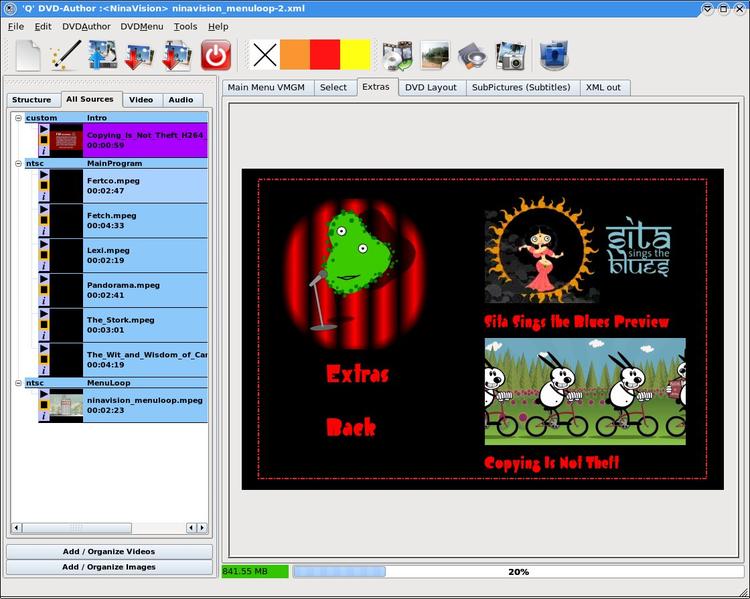The image size is (750, 599).
Task: Click stop square on Fetch.mpeg row
Action: click(44, 220)
